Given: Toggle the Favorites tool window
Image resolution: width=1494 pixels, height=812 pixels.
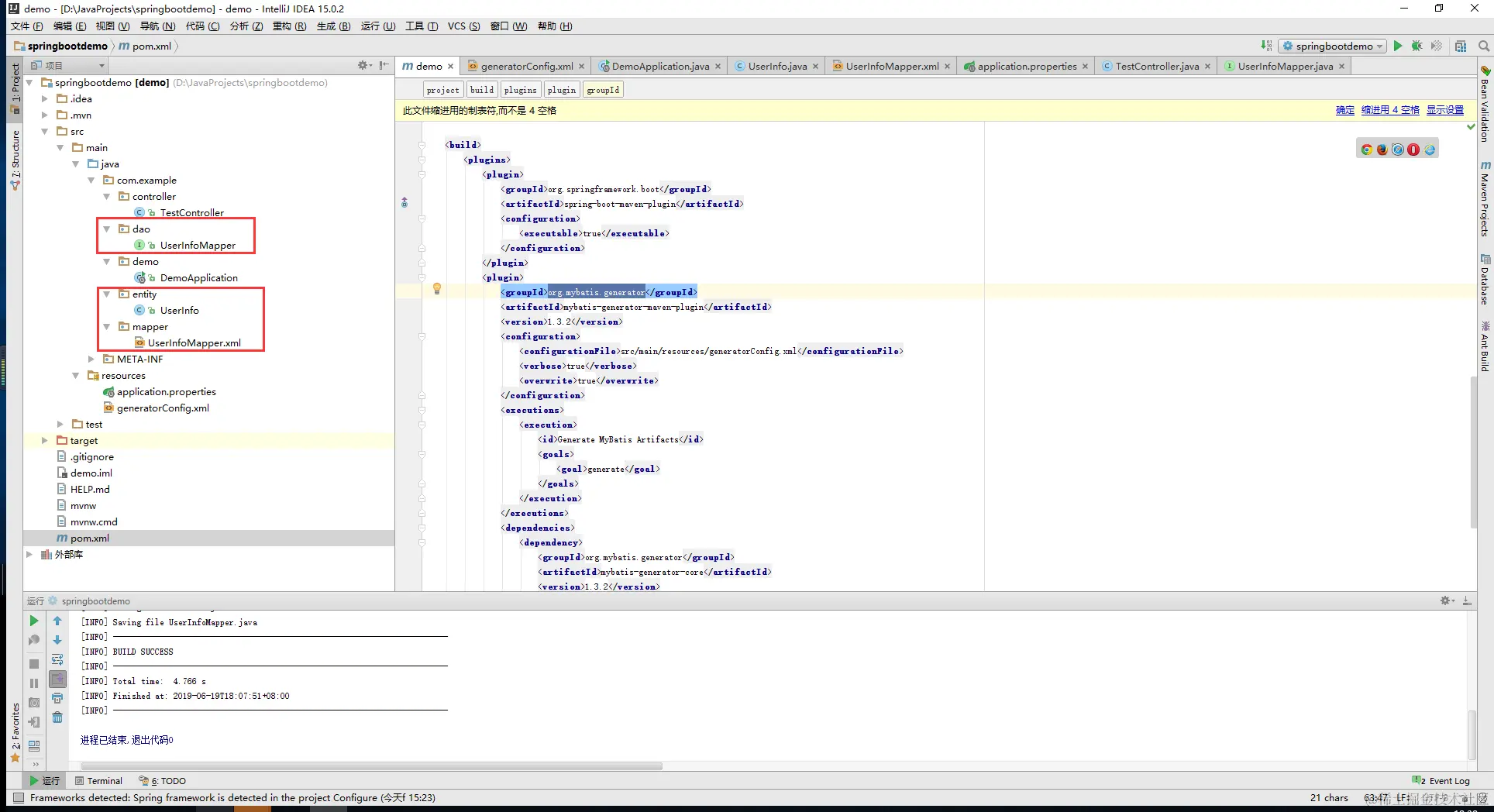Looking at the screenshot, I should (x=15, y=732).
